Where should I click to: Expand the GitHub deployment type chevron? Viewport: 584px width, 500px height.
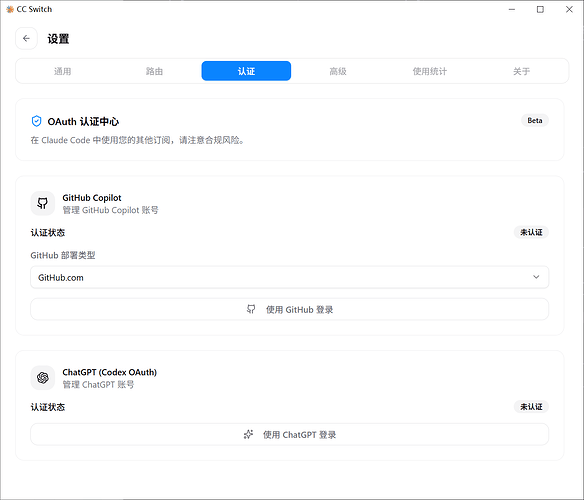[x=536, y=277]
